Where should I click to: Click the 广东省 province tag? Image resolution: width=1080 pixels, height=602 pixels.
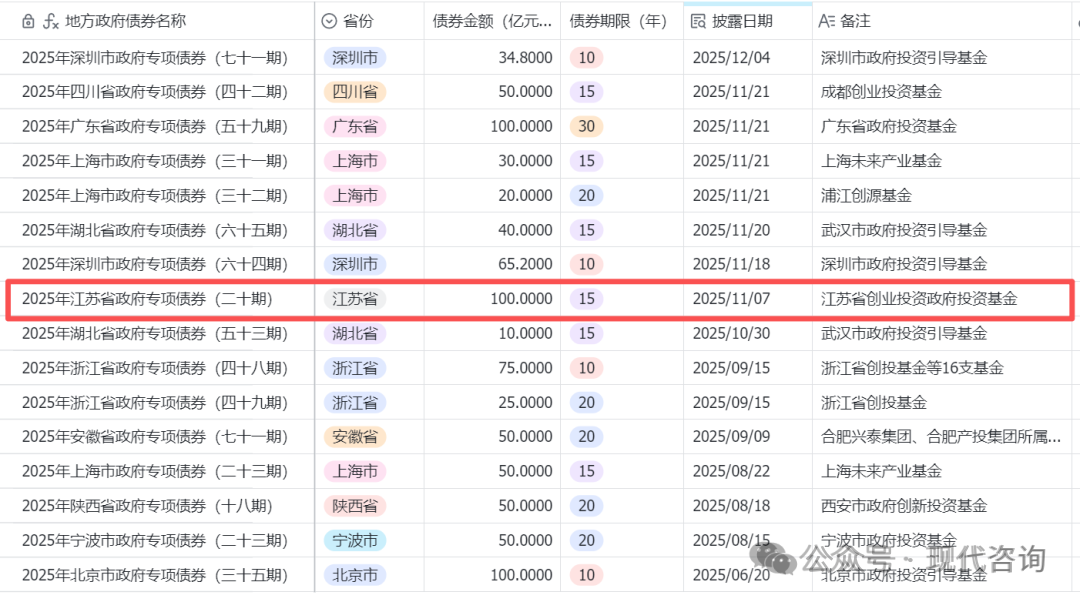click(355, 126)
